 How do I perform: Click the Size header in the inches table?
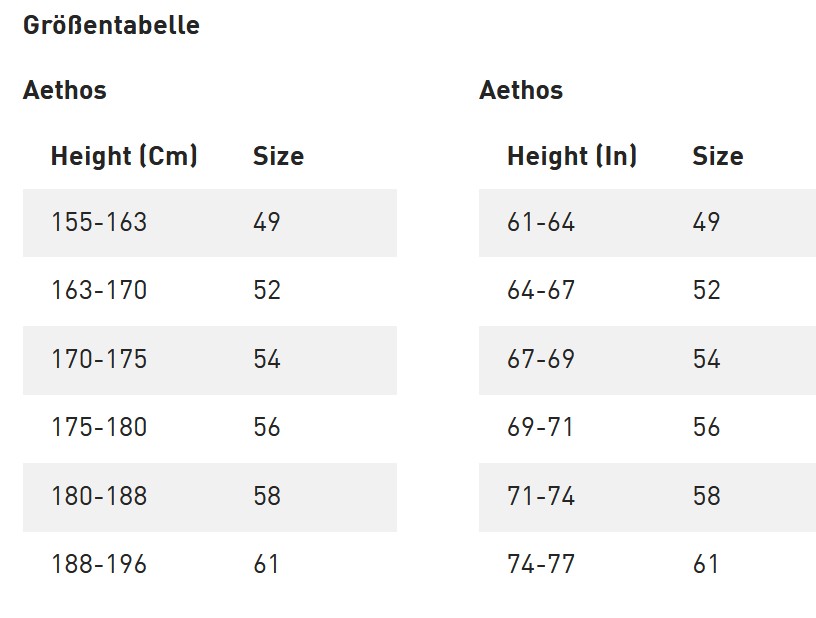click(717, 156)
